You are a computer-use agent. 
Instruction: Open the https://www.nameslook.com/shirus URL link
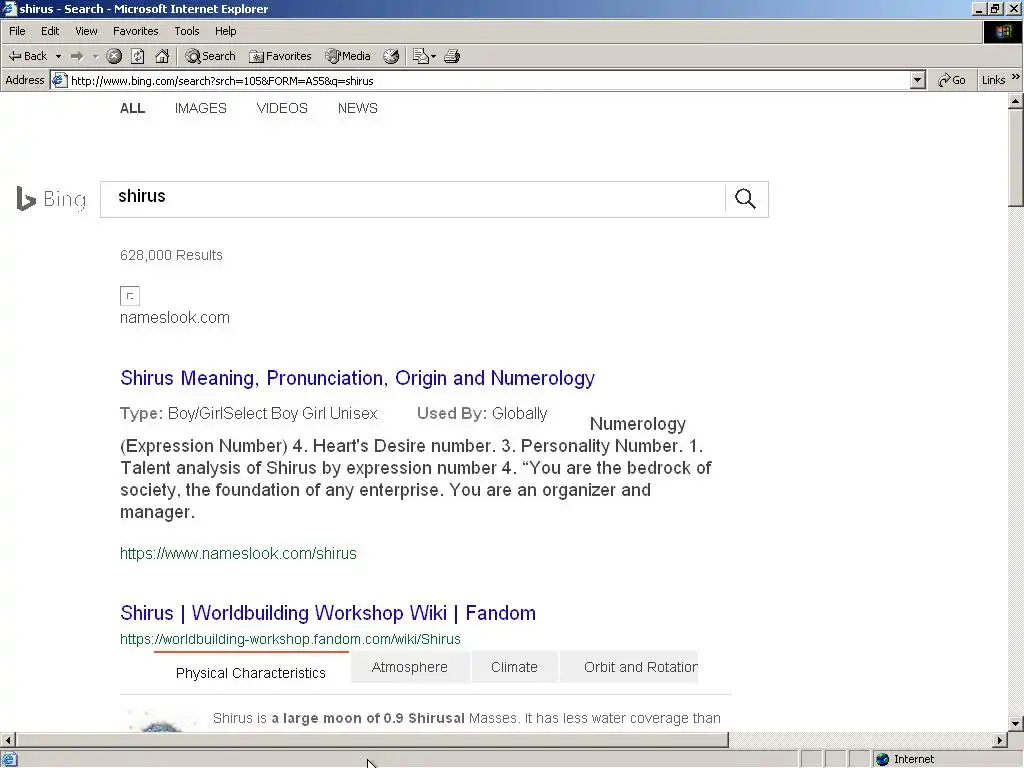238,554
